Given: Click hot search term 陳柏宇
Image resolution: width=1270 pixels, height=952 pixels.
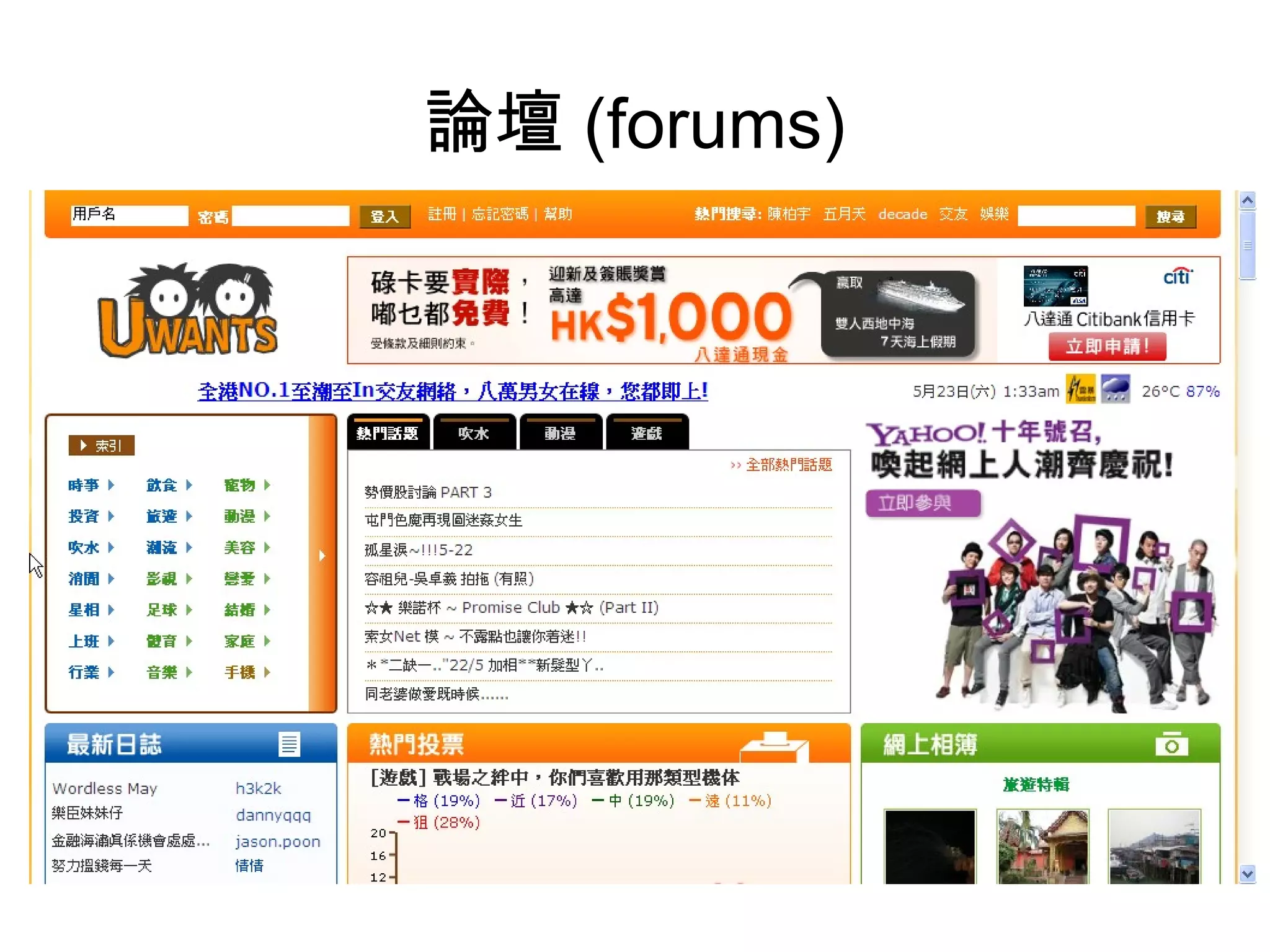Looking at the screenshot, I should tap(789, 215).
